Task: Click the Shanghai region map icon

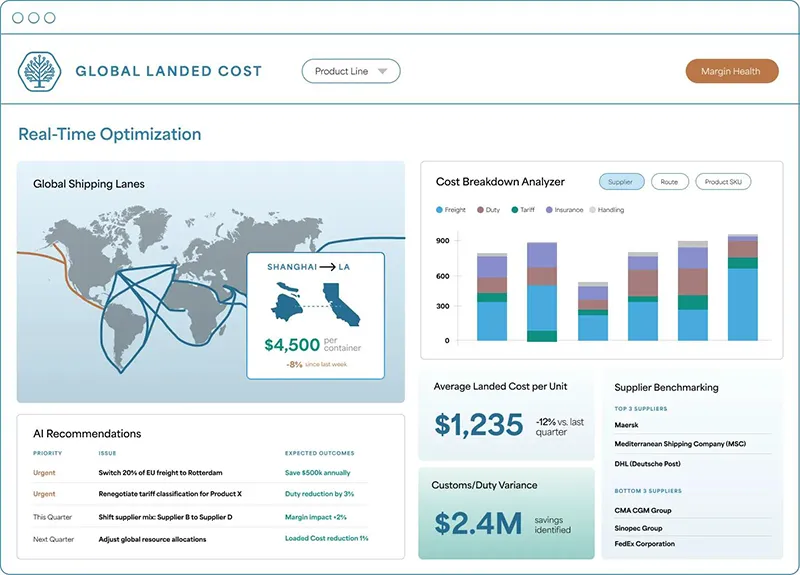Action: (286, 302)
